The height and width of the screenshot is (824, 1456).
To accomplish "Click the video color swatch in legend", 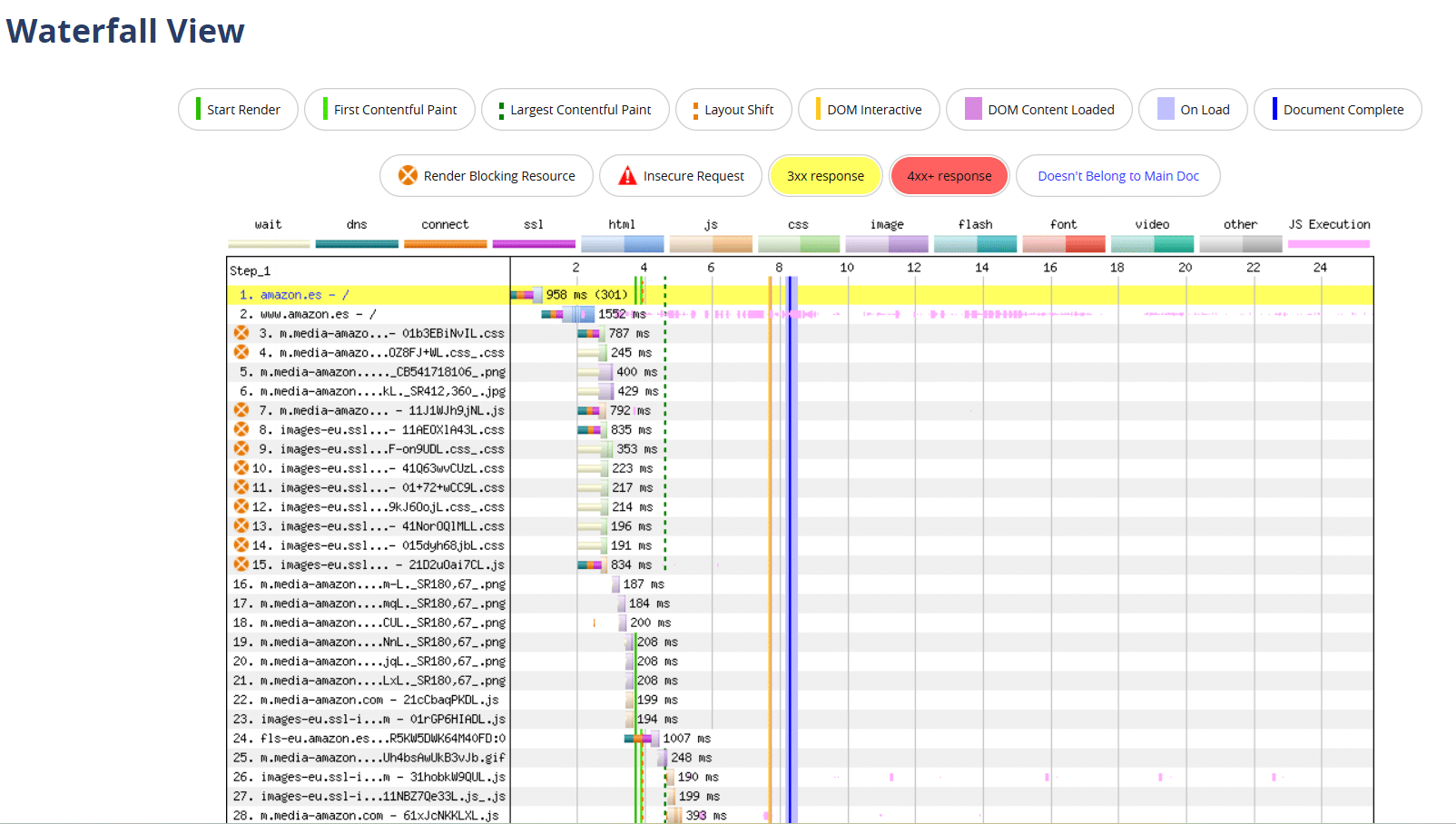I will 1152,243.
